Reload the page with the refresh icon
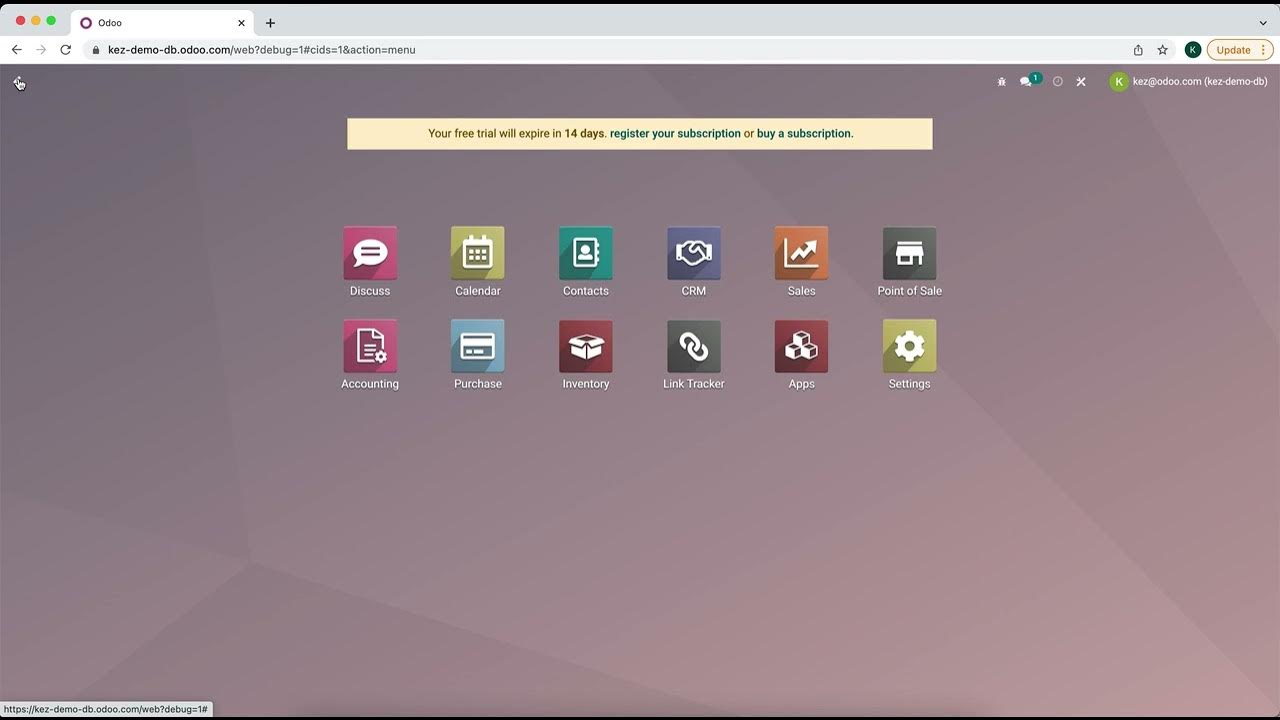This screenshot has height=720, width=1280. (66, 50)
